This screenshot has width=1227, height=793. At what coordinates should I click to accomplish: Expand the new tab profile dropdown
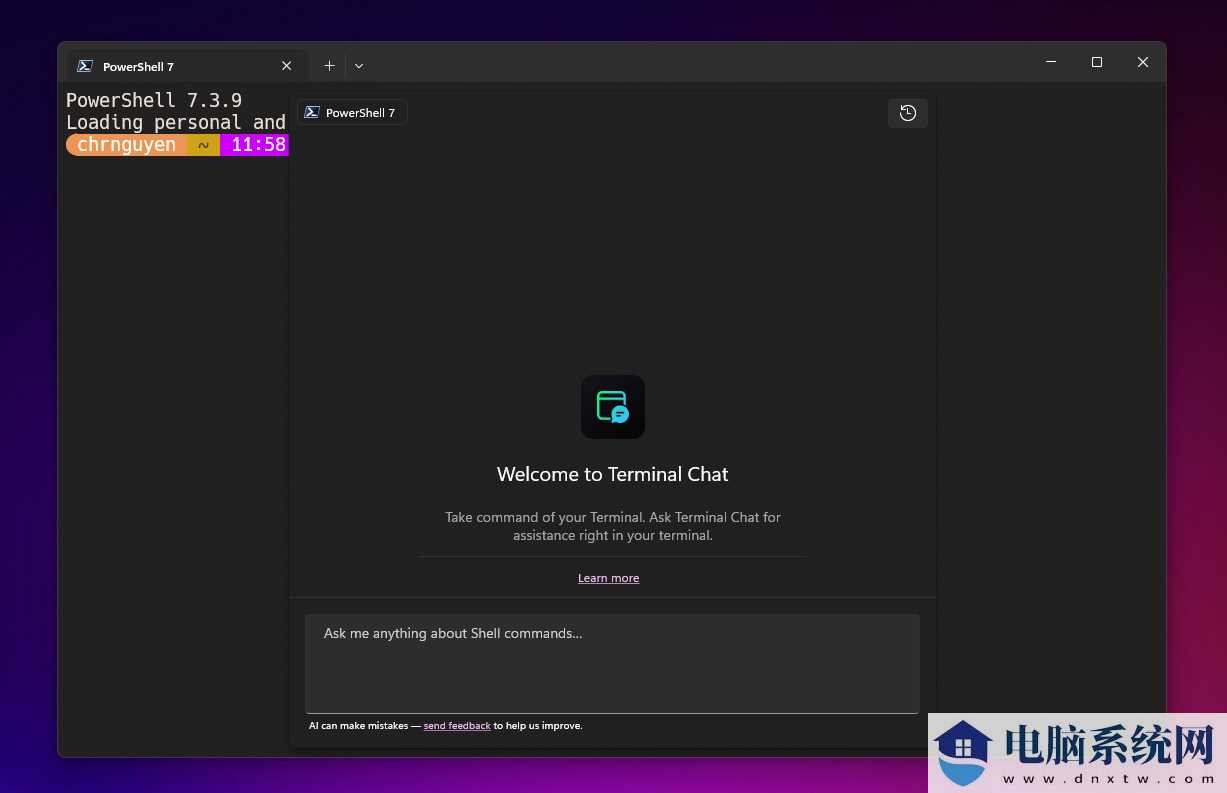pyautogui.click(x=359, y=66)
